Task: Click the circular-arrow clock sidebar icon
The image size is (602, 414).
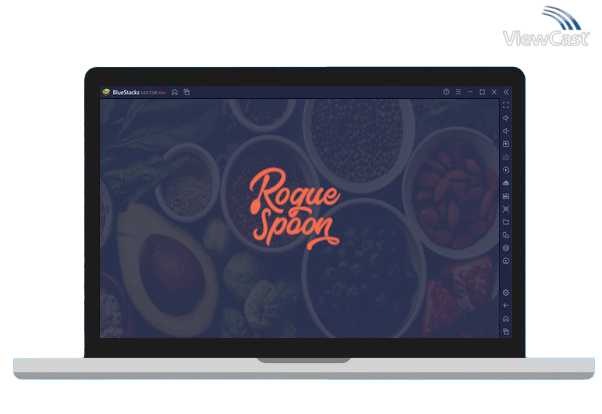Action: coord(506,261)
